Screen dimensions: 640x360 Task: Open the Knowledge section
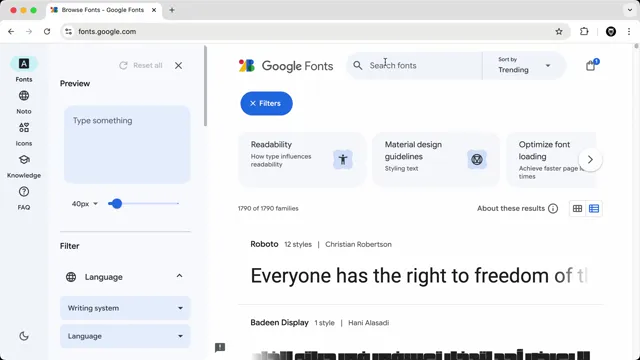click(x=24, y=166)
